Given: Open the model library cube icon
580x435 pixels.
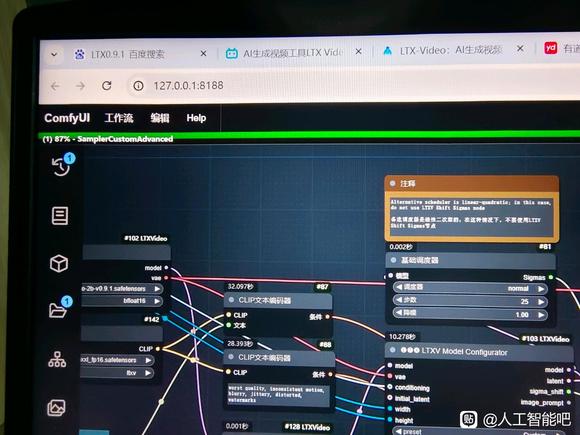Looking at the screenshot, I should (x=59, y=264).
